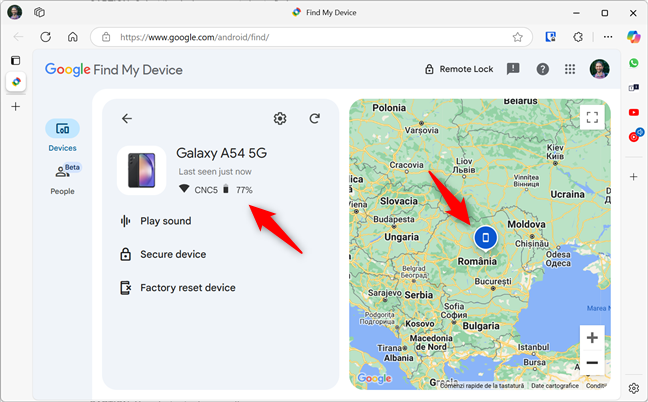Go to the browser home page icon
Image resolution: width=648 pixels, height=402 pixels.
pos(73,37)
